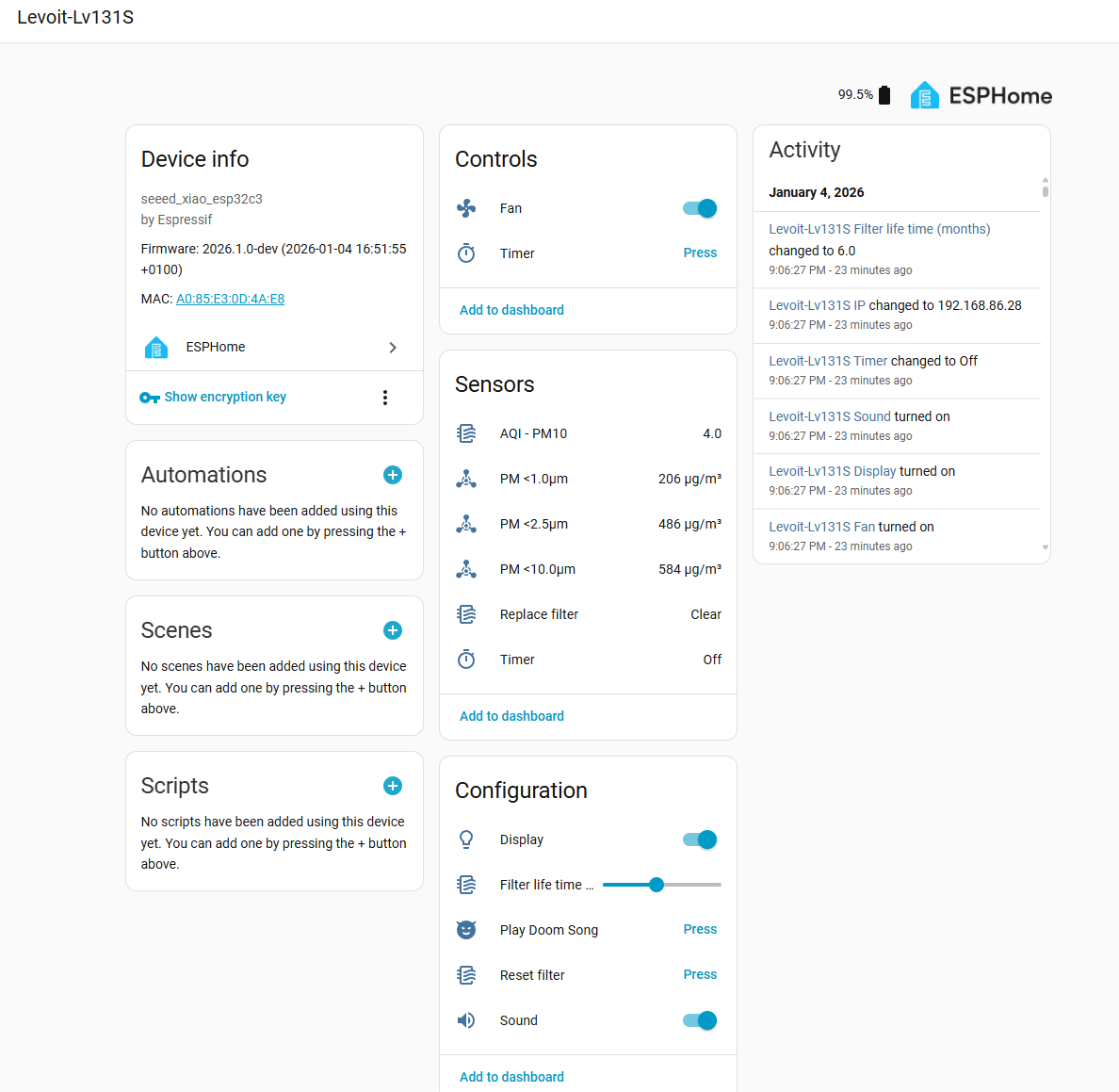This screenshot has height=1092, width=1119.
Task: Click the ESPHome logo at top right
Action: pos(981,96)
